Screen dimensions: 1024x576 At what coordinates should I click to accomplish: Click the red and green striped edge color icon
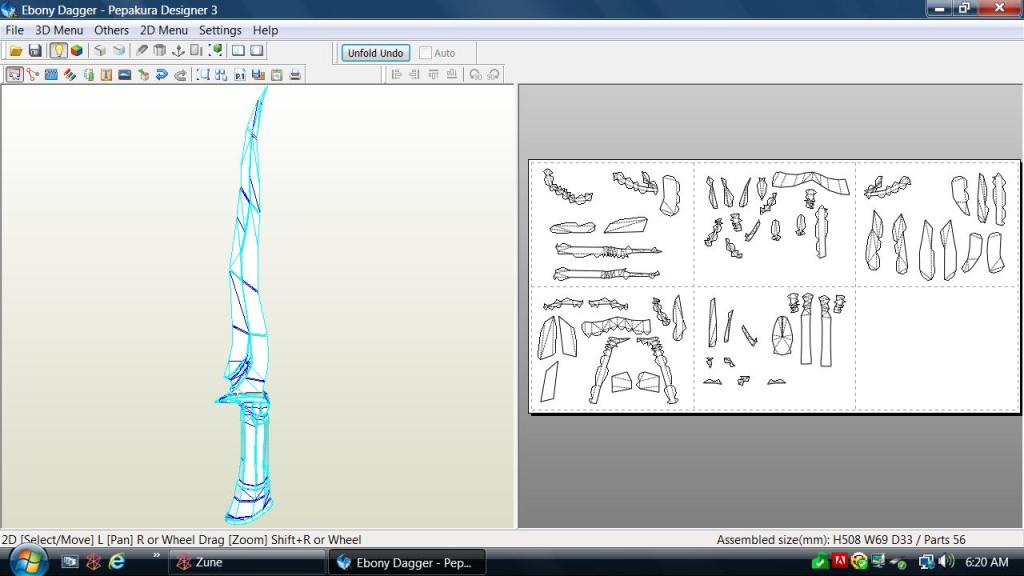(x=69, y=74)
